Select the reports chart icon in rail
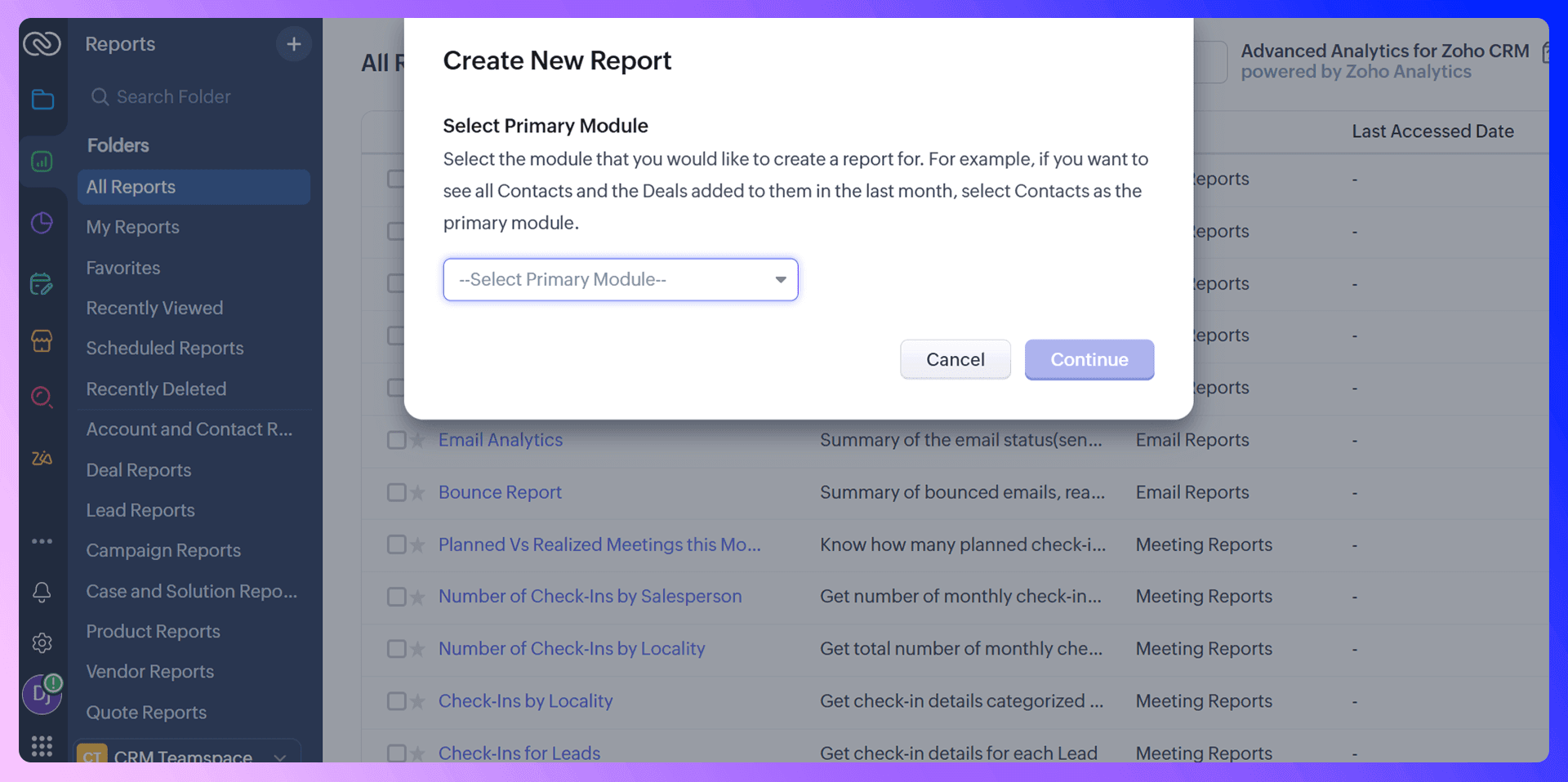The height and width of the screenshot is (782, 1568). (42, 162)
